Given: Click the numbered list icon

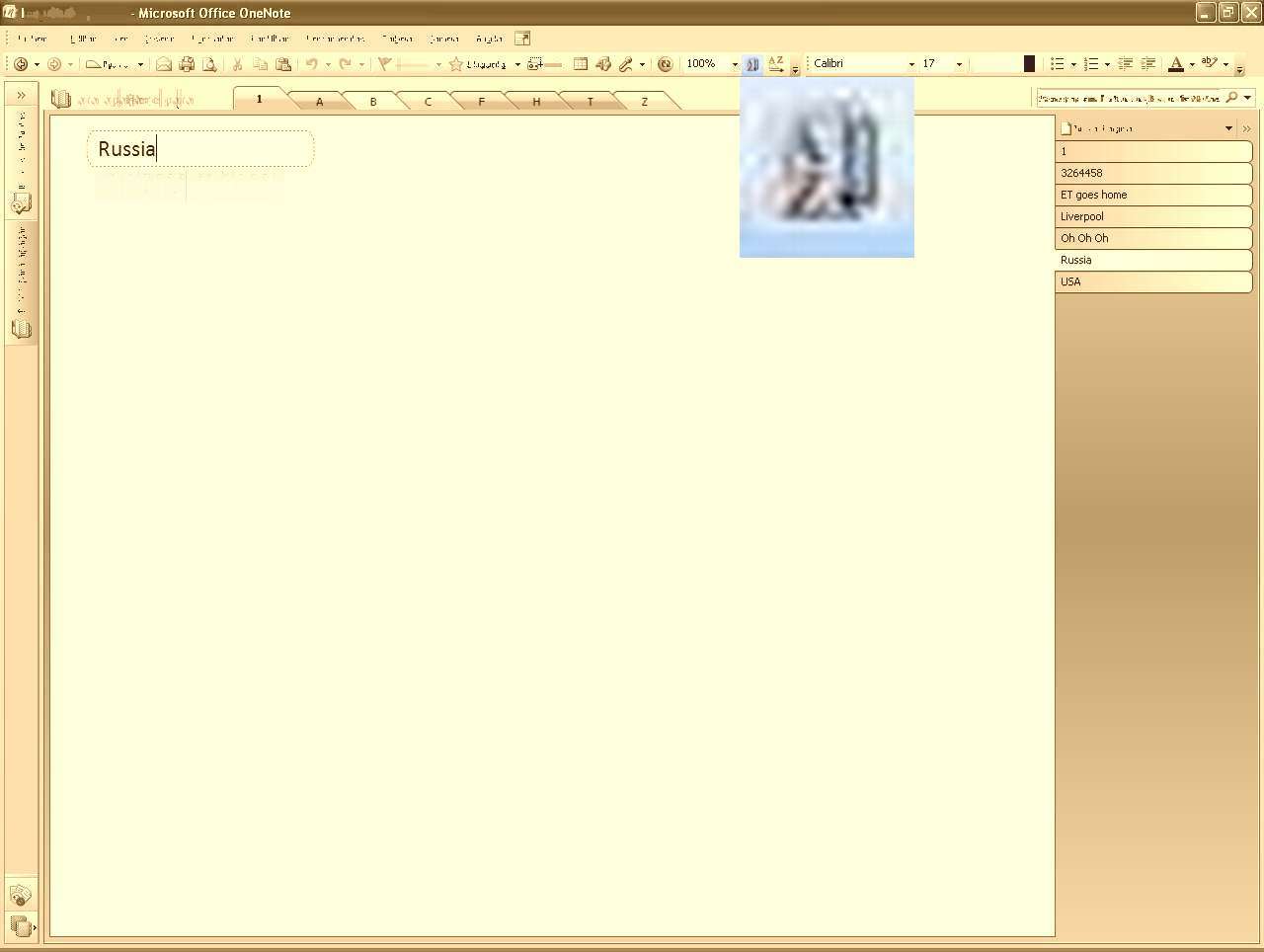Looking at the screenshot, I should (1091, 64).
